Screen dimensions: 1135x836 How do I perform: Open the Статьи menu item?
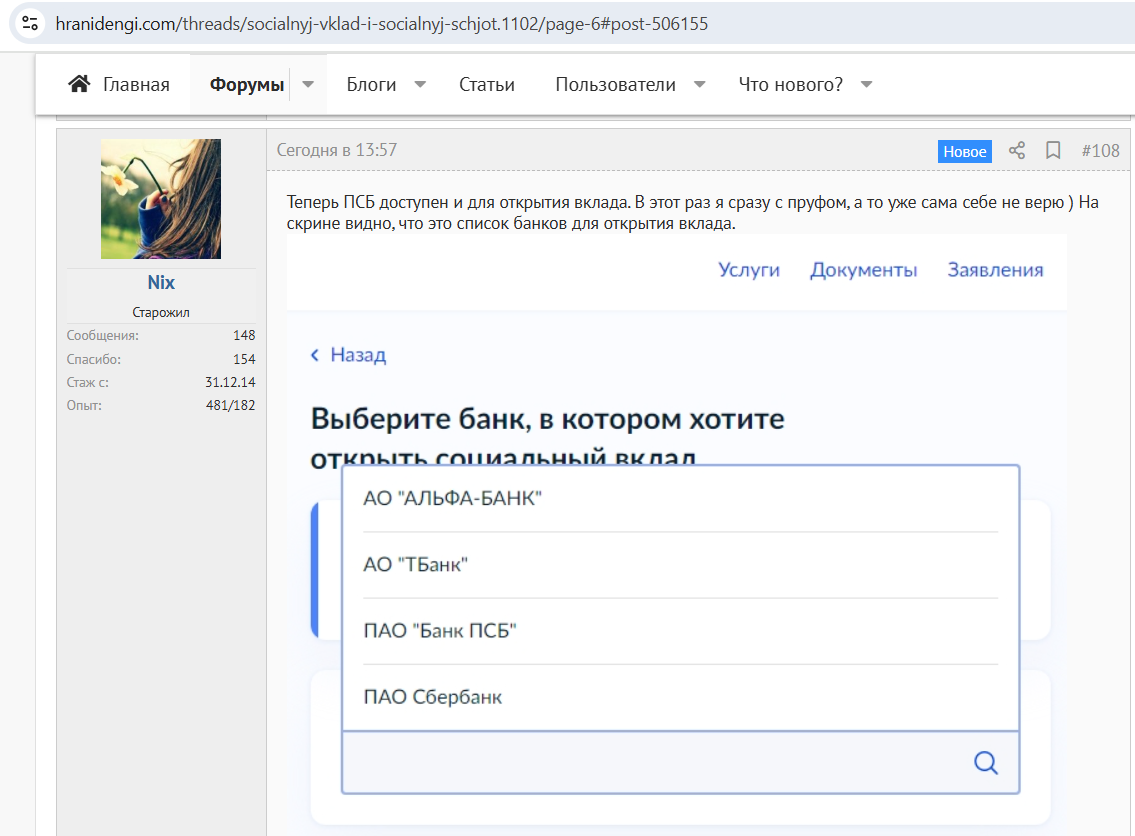click(x=486, y=85)
